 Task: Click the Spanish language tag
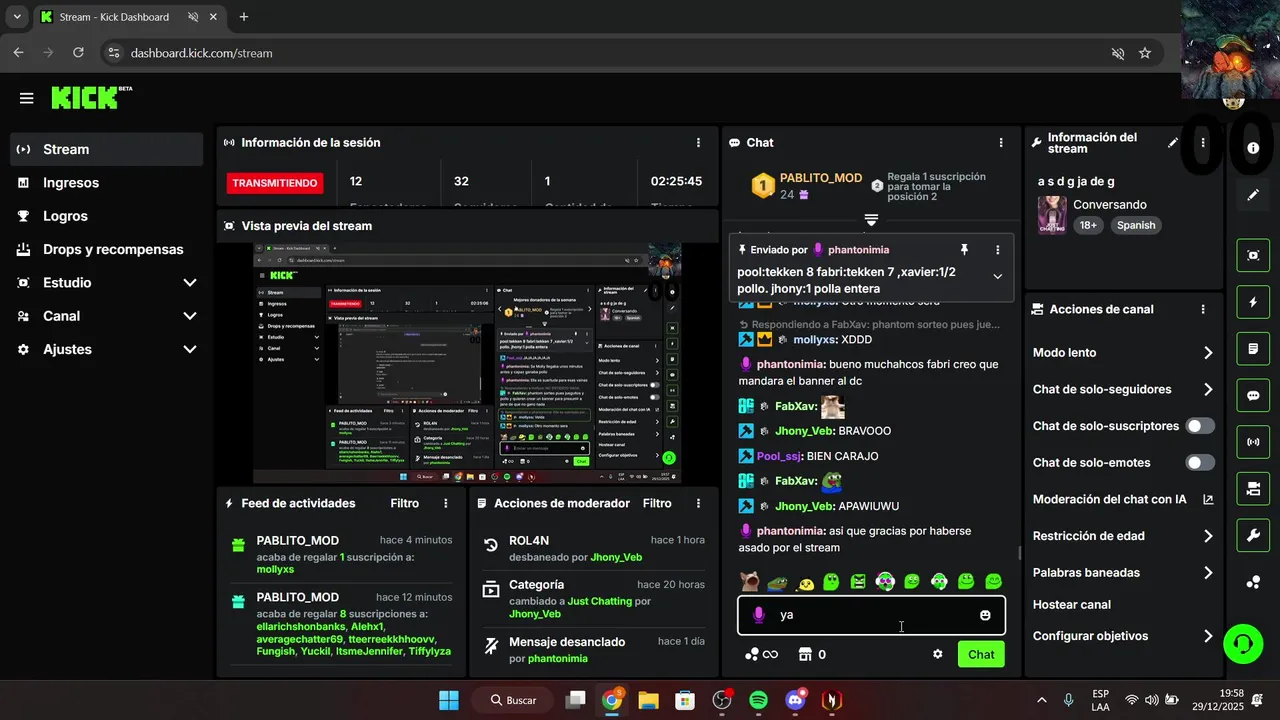click(1135, 226)
